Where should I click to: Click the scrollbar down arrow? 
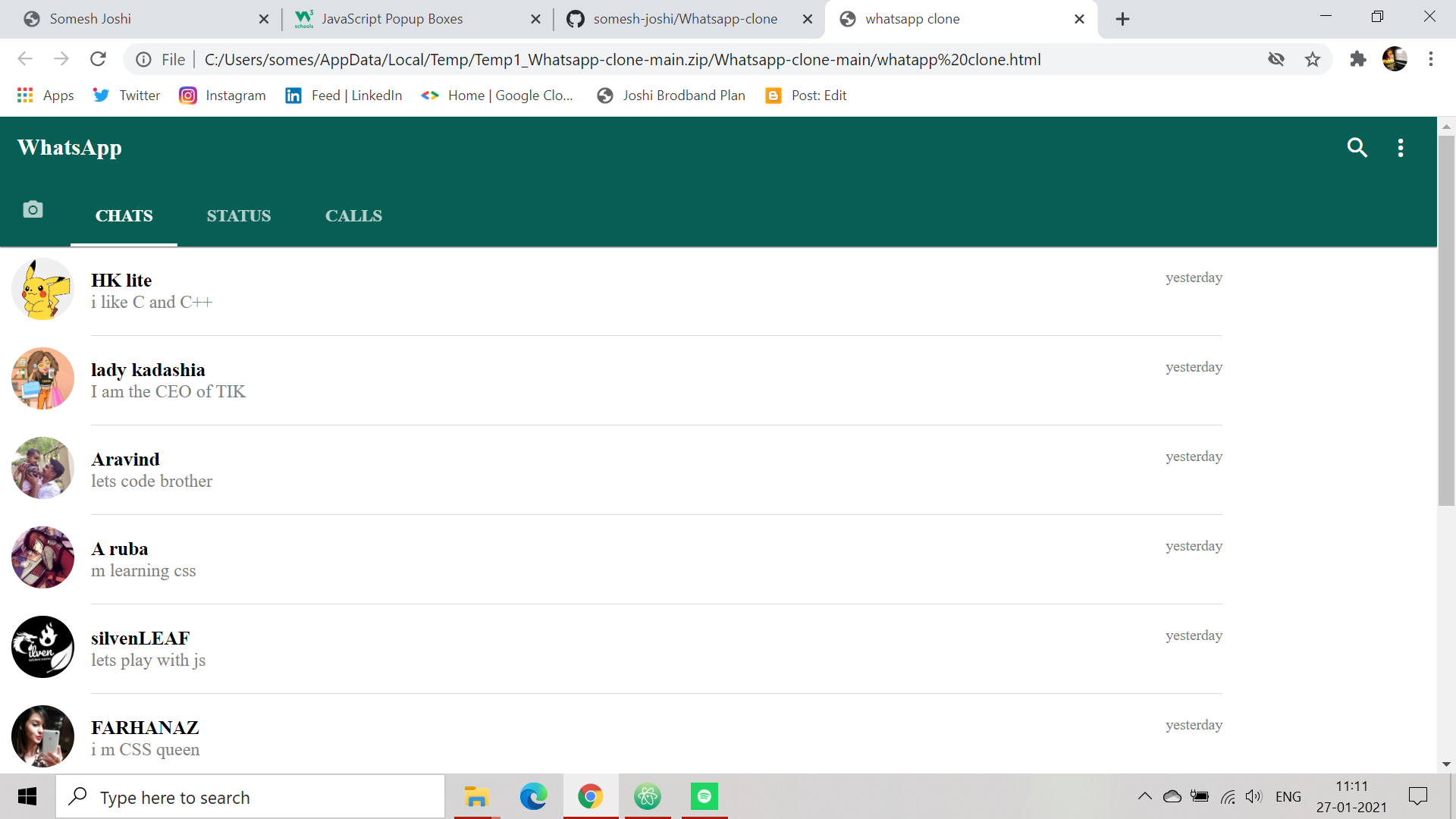coord(1446,764)
